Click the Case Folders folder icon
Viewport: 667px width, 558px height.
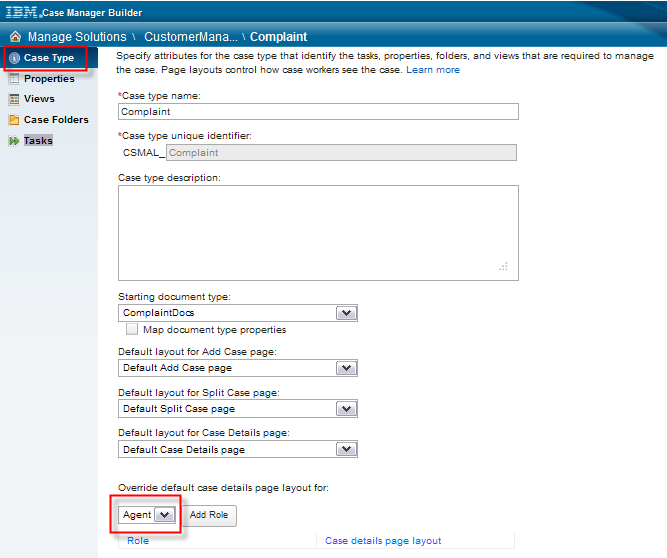point(14,120)
